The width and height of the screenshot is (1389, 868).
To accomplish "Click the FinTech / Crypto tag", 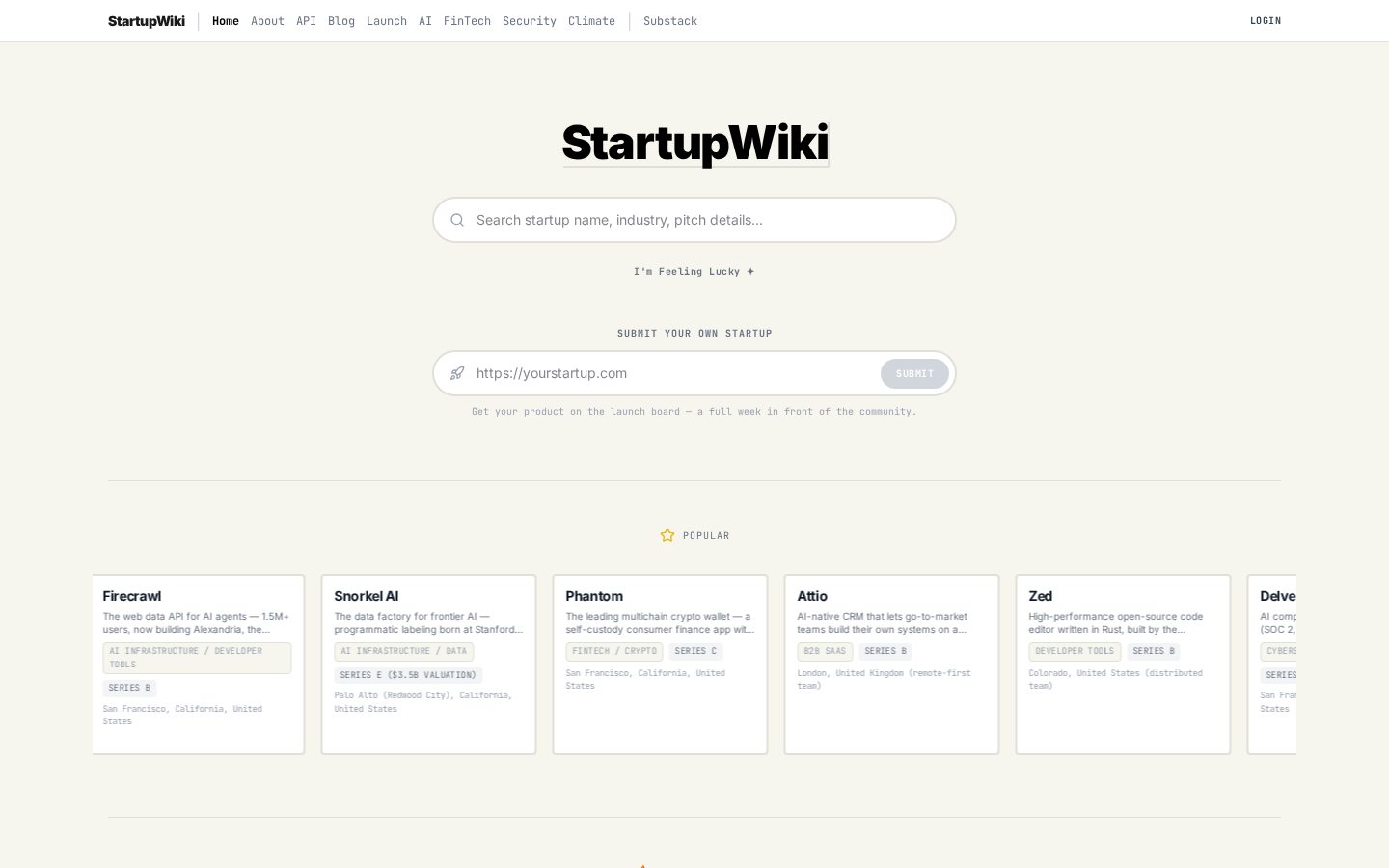I will click(614, 651).
